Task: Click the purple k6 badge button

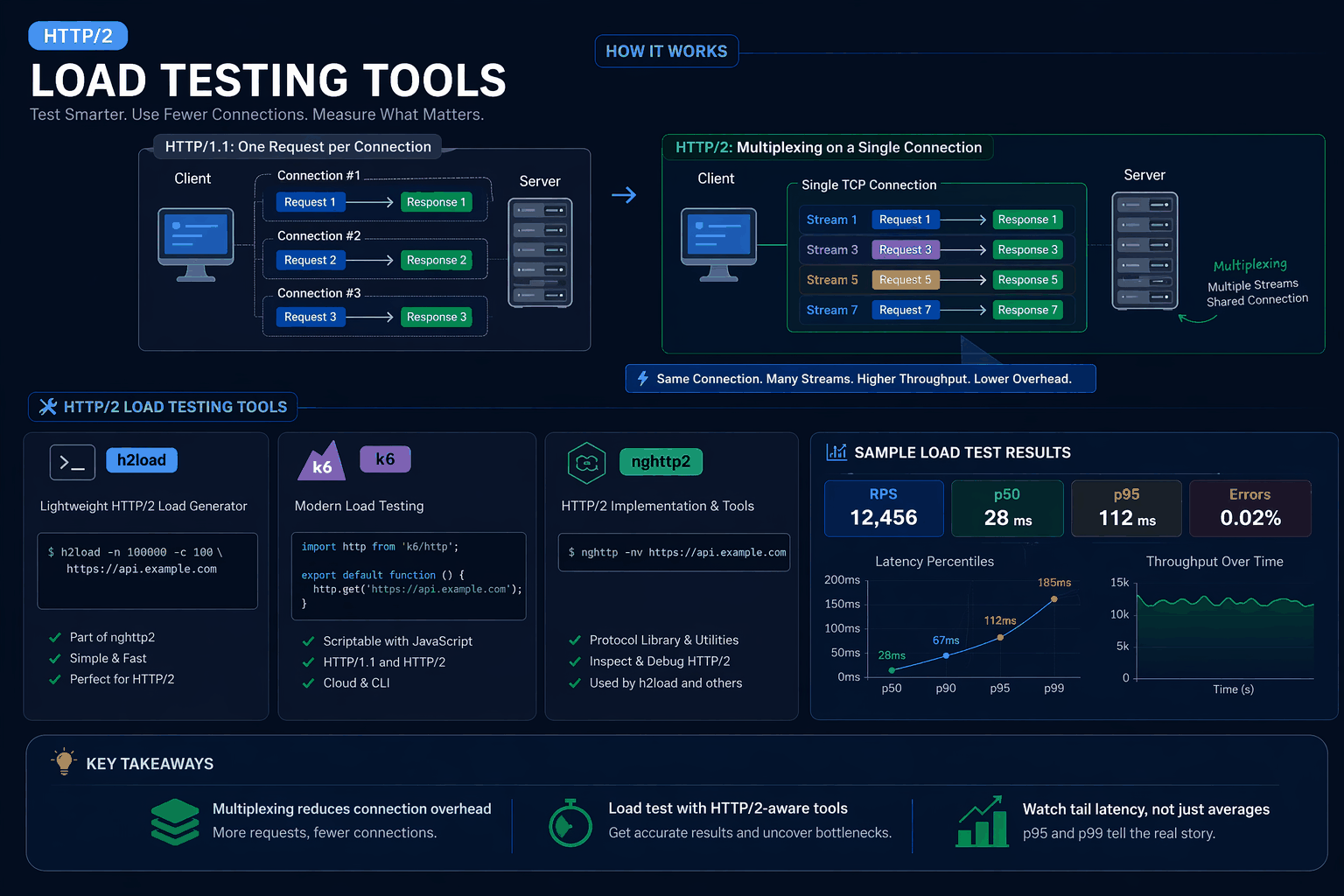Action: click(x=385, y=458)
